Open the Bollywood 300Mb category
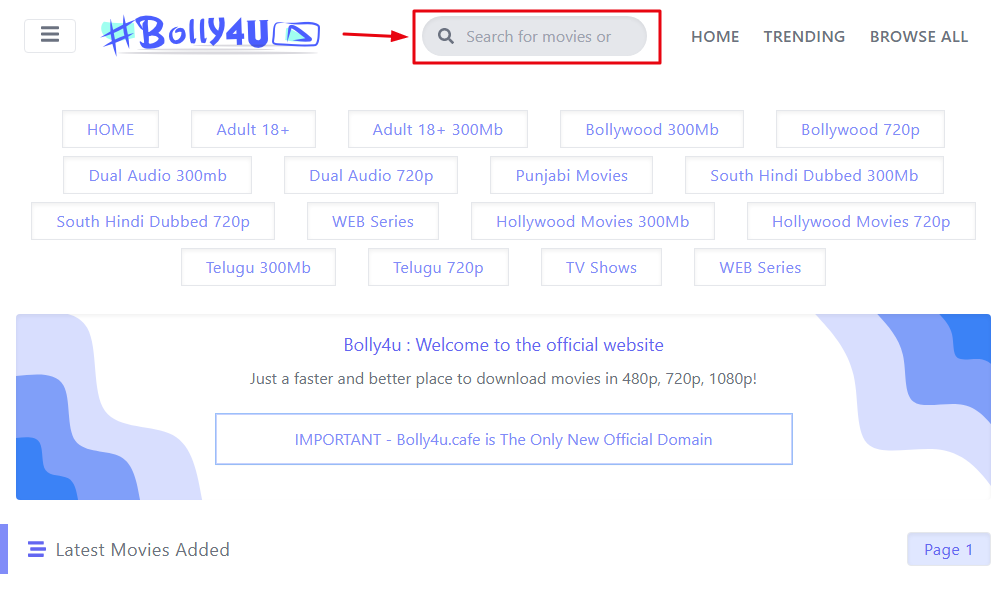This screenshot has height=598, width=996. (652, 130)
